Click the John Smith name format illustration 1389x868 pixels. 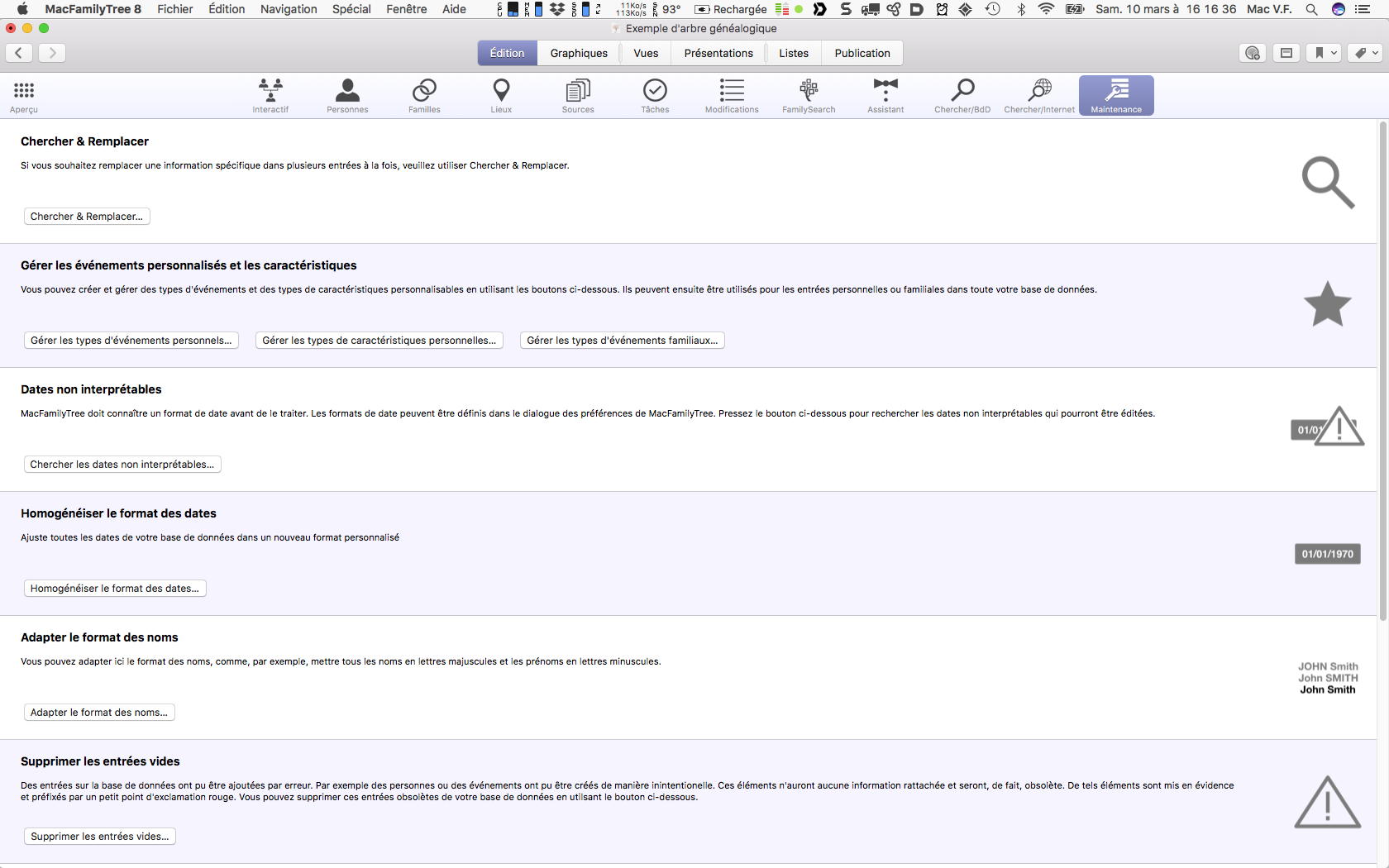(x=1328, y=678)
